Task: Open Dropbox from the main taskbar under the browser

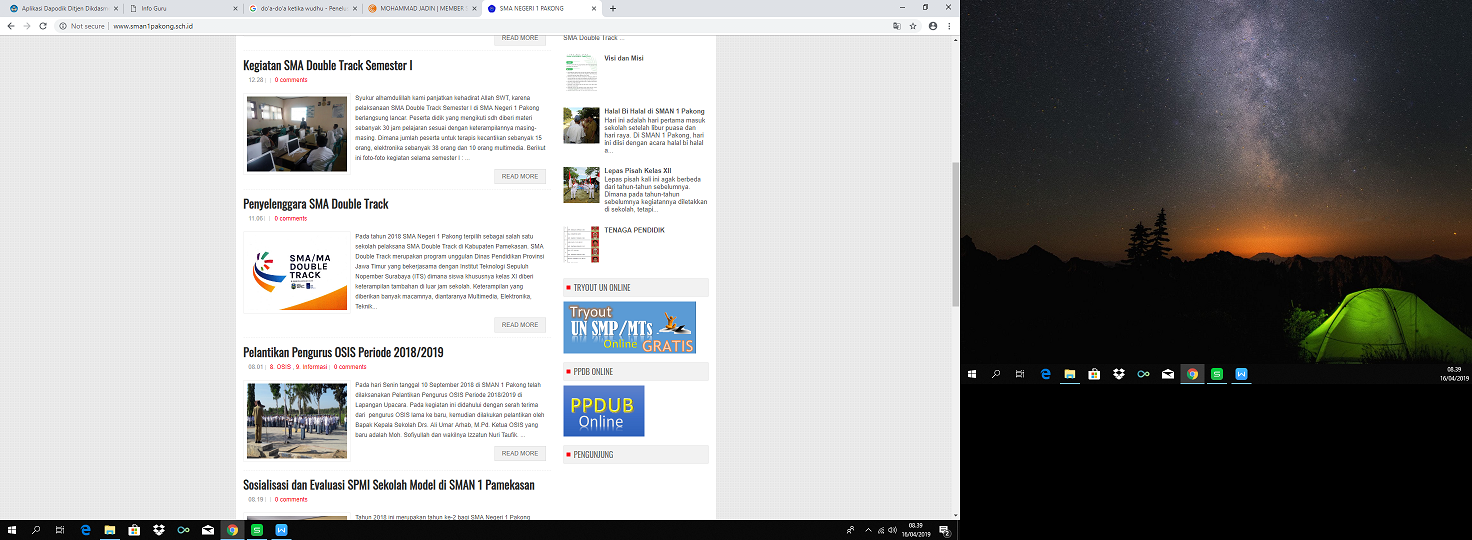Action: [159, 530]
